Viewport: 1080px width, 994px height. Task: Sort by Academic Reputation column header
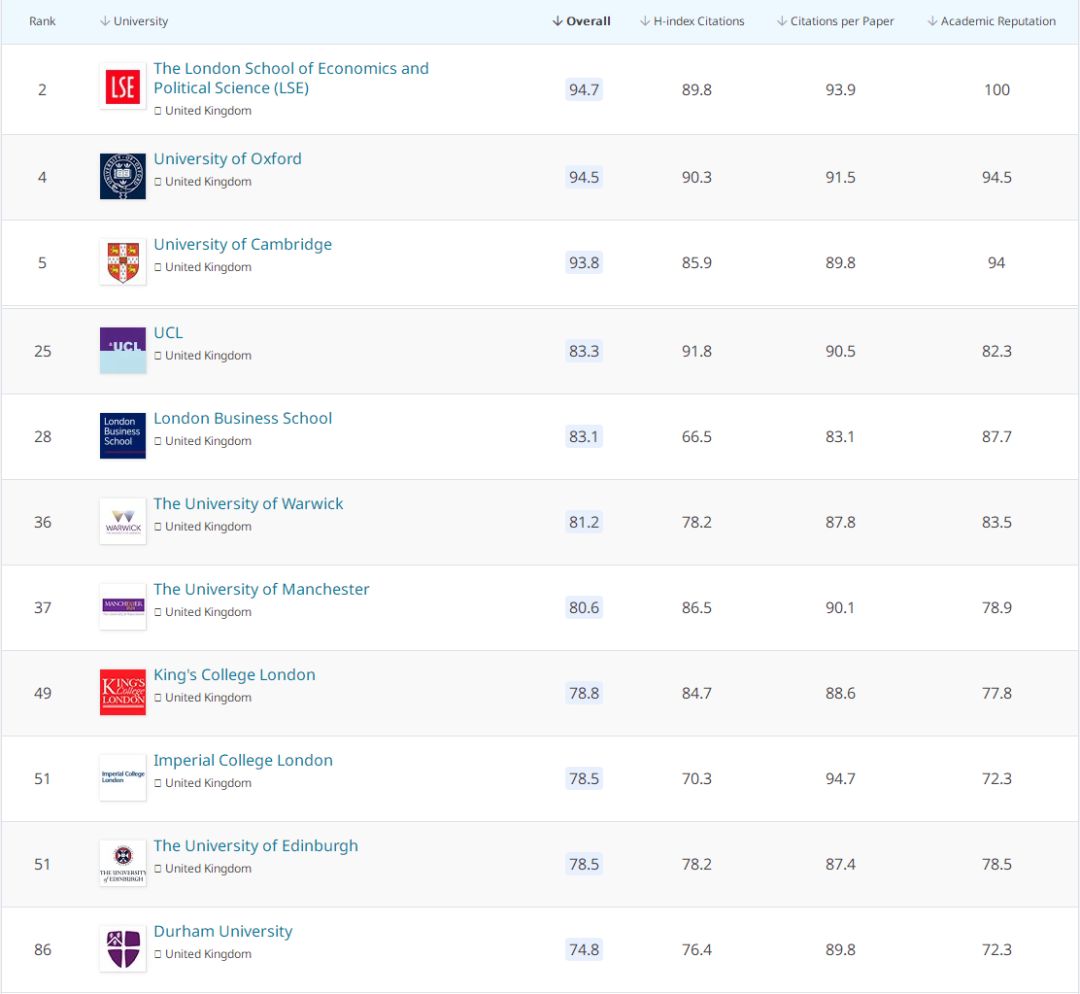[x=991, y=21]
